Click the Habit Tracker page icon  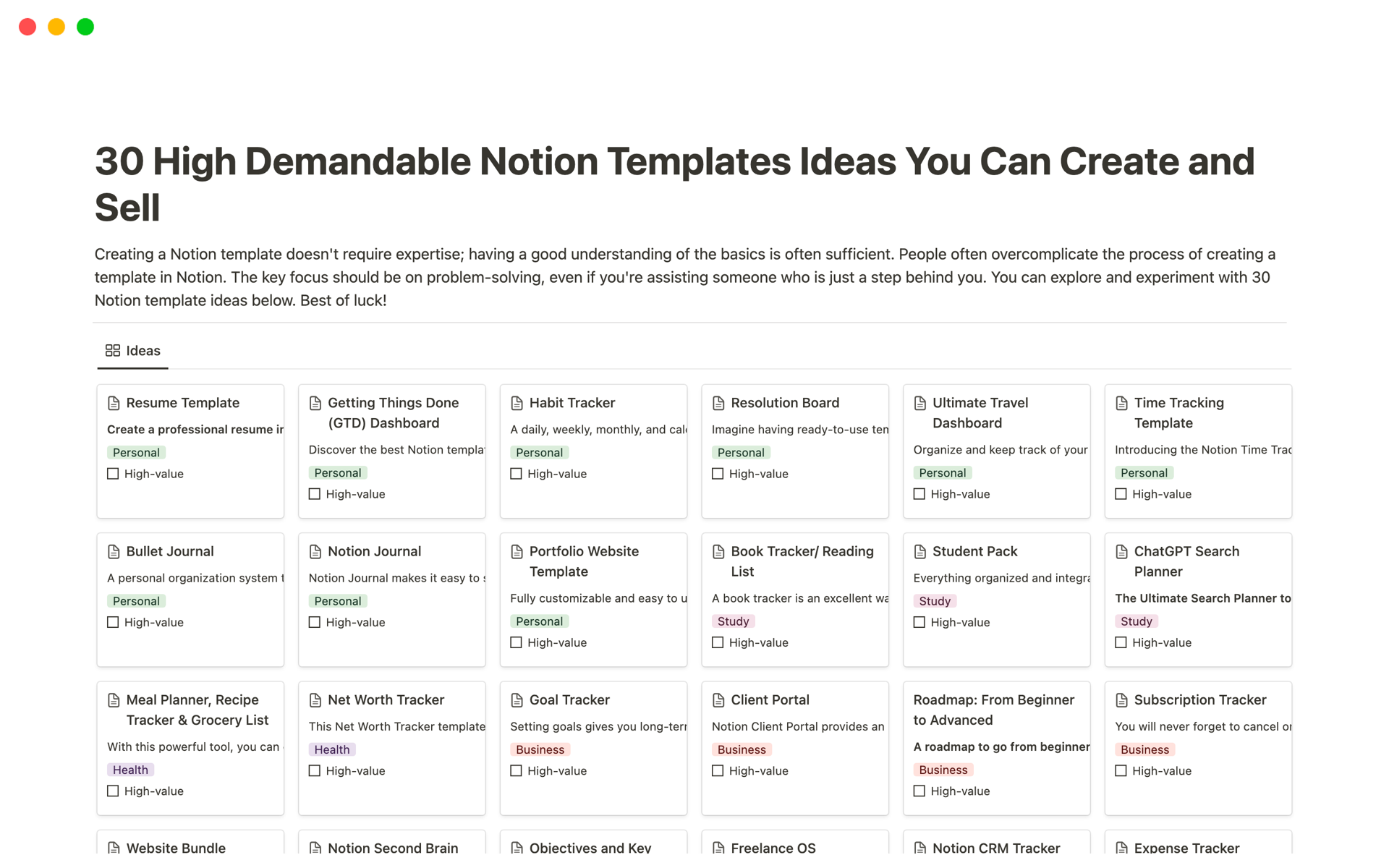pyautogui.click(x=517, y=403)
